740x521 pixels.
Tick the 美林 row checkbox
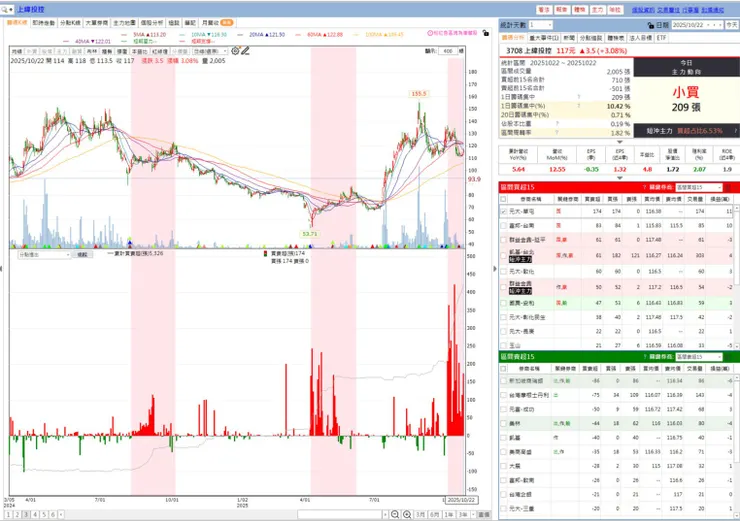503,423
